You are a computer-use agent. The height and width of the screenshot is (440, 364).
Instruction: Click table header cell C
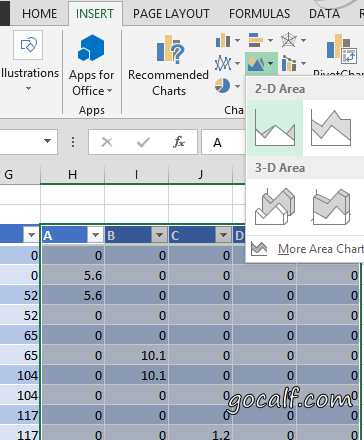coord(201,235)
